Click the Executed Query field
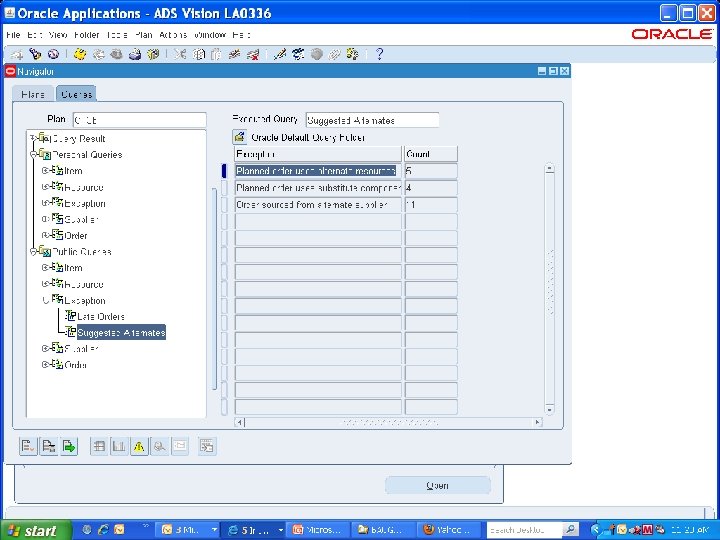This screenshot has width=720, height=540. (372, 120)
